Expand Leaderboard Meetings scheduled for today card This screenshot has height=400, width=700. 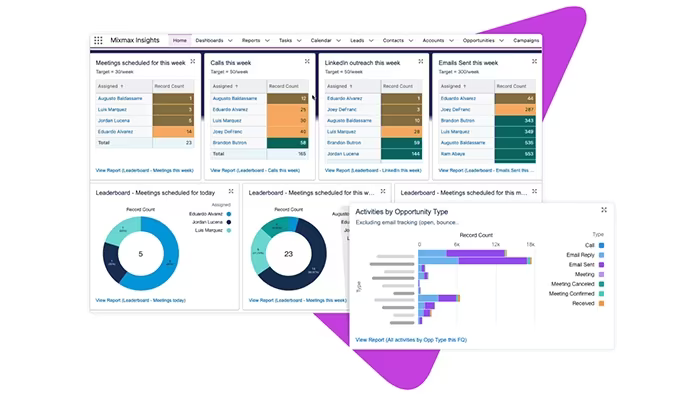(x=231, y=192)
